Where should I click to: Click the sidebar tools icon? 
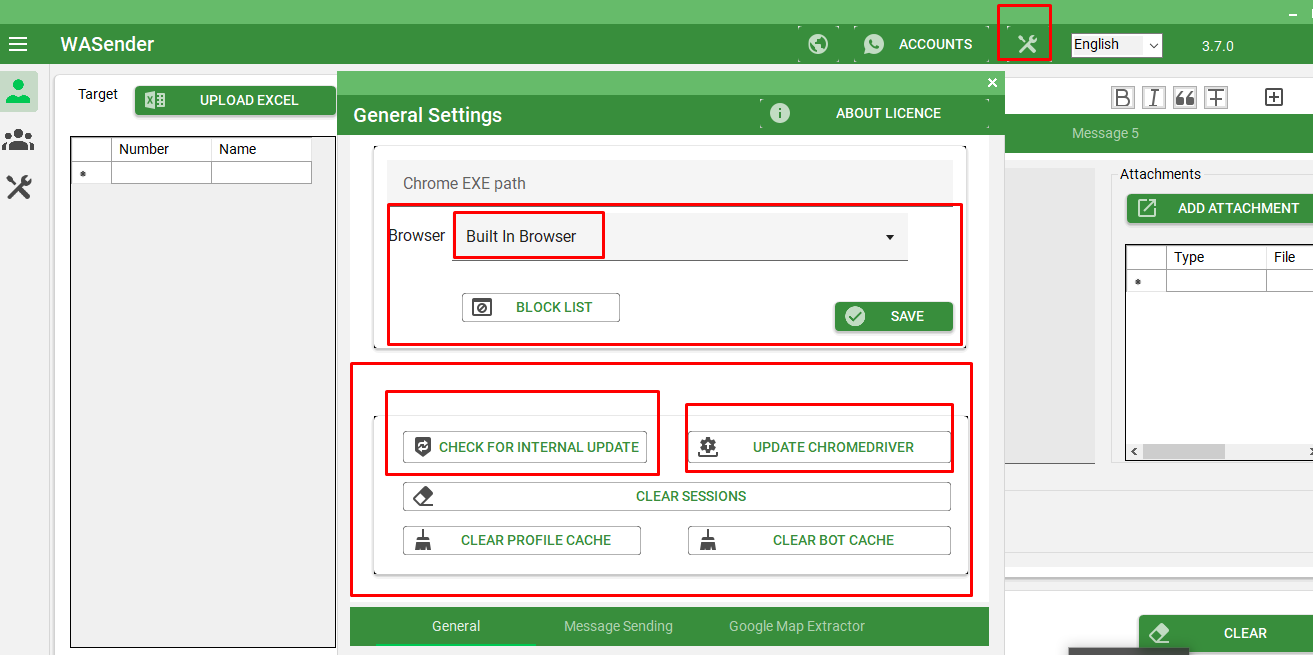(x=19, y=187)
